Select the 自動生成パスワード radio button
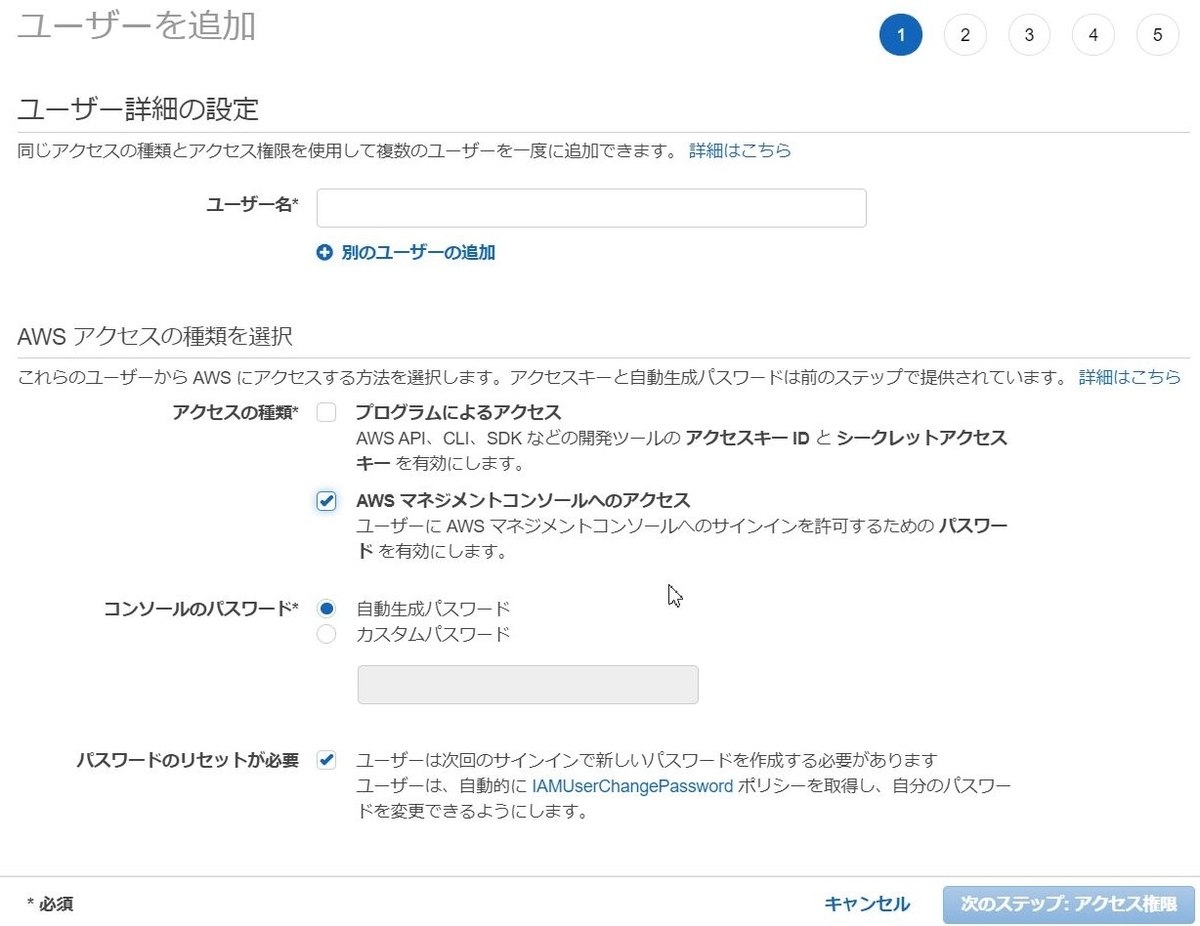This screenshot has height=926, width=1200. (326, 607)
